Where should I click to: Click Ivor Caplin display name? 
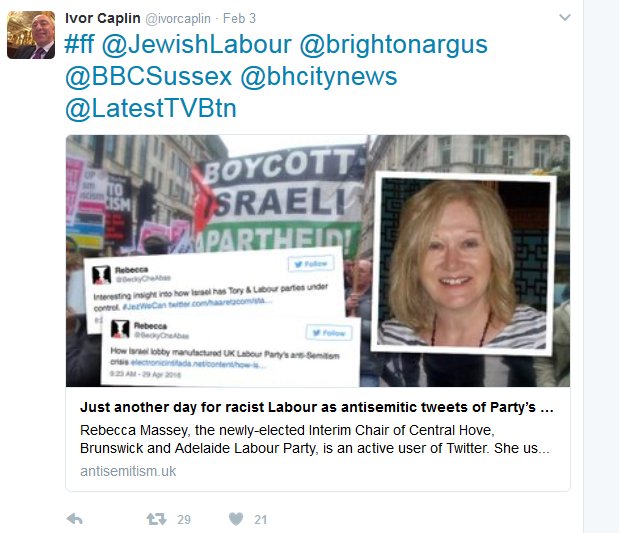coord(103,18)
